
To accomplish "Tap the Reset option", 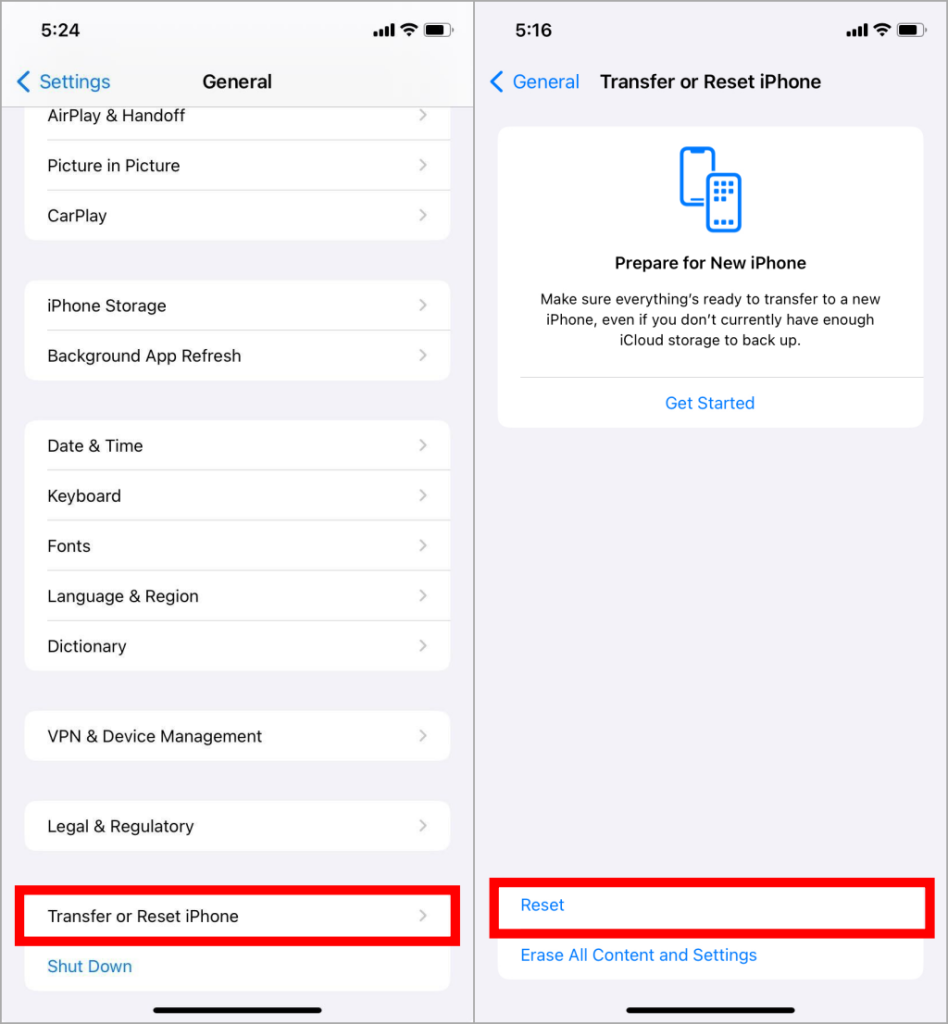I will [710, 905].
